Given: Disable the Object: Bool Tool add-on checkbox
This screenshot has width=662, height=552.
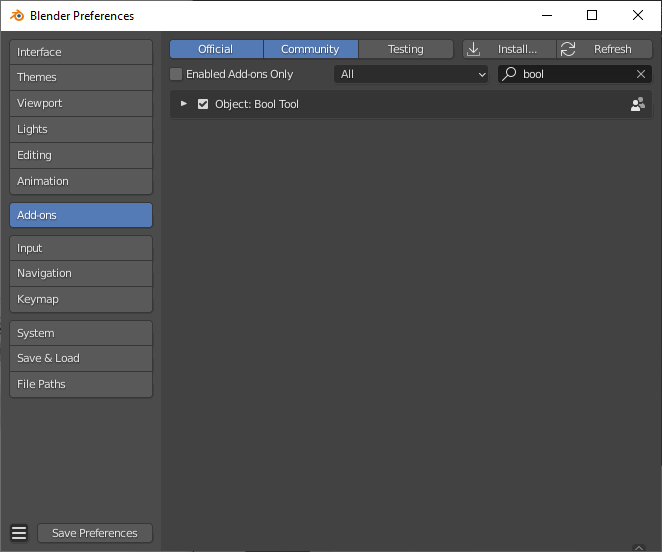Looking at the screenshot, I should coord(203,104).
